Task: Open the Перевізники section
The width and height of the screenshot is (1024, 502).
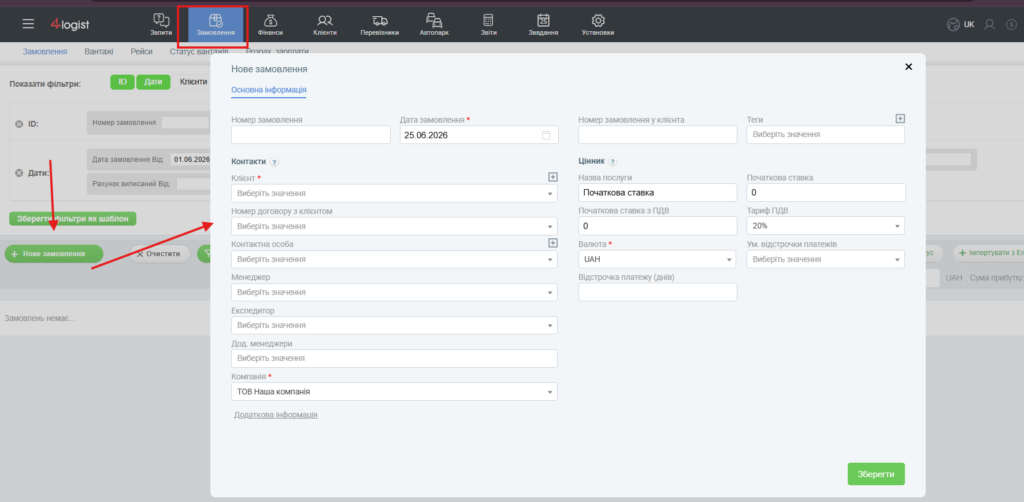Action: [x=379, y=24]
